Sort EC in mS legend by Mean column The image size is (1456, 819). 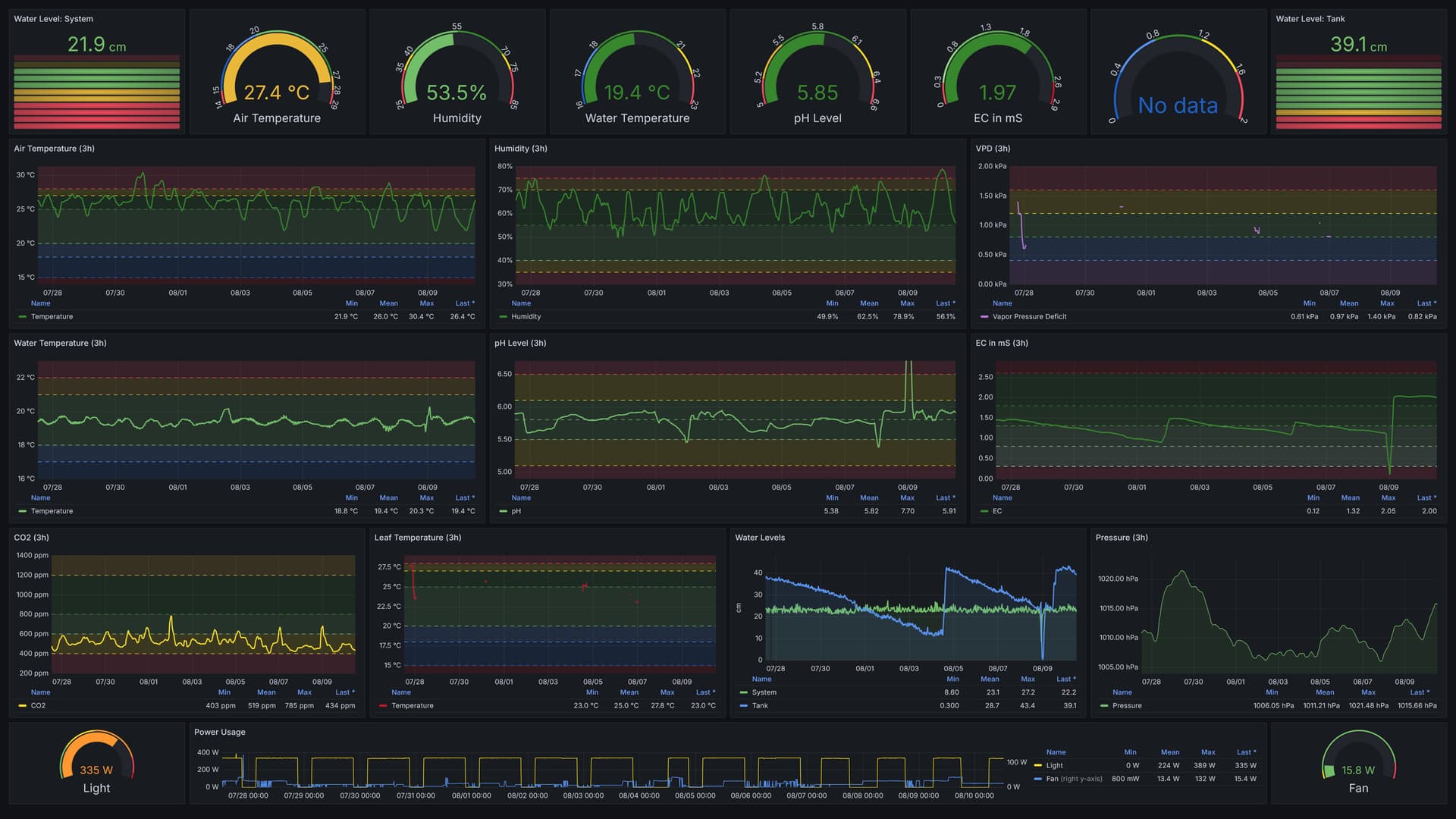1350,498
